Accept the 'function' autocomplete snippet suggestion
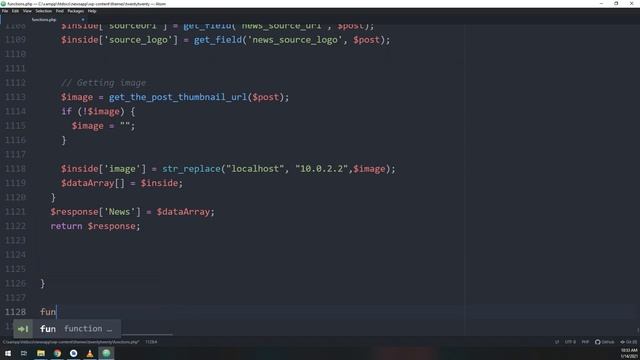The width and height of the screenshot is (640, 360). tap(67, 329)
